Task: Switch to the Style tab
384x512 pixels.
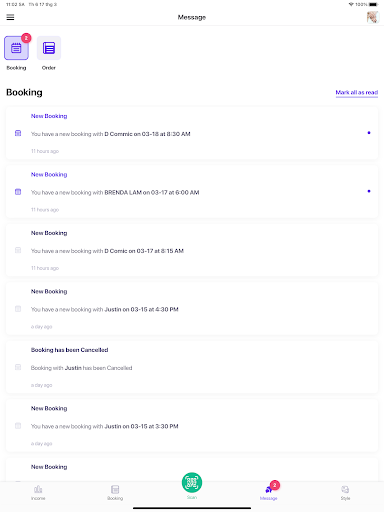Action: point(345,492)
